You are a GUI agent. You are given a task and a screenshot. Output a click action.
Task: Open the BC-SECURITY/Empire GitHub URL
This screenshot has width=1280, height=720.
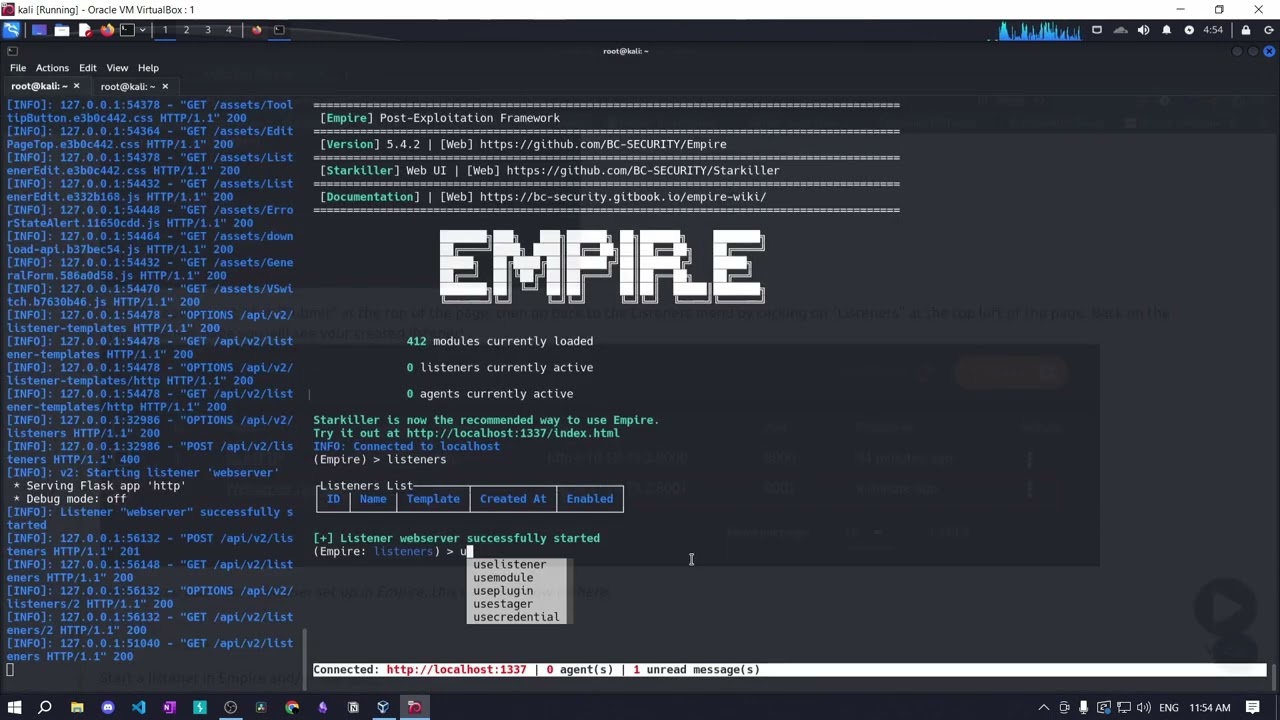(603, 144)
